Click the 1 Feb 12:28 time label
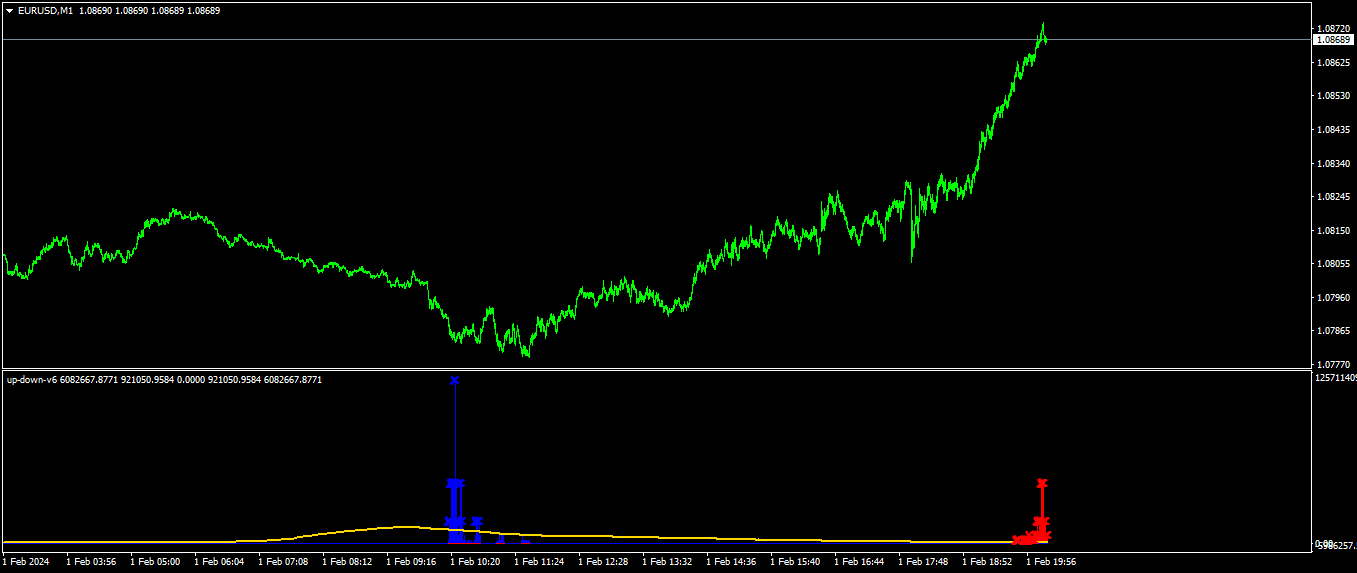This screenshot has height=573, width=1357. click(603, 562)
